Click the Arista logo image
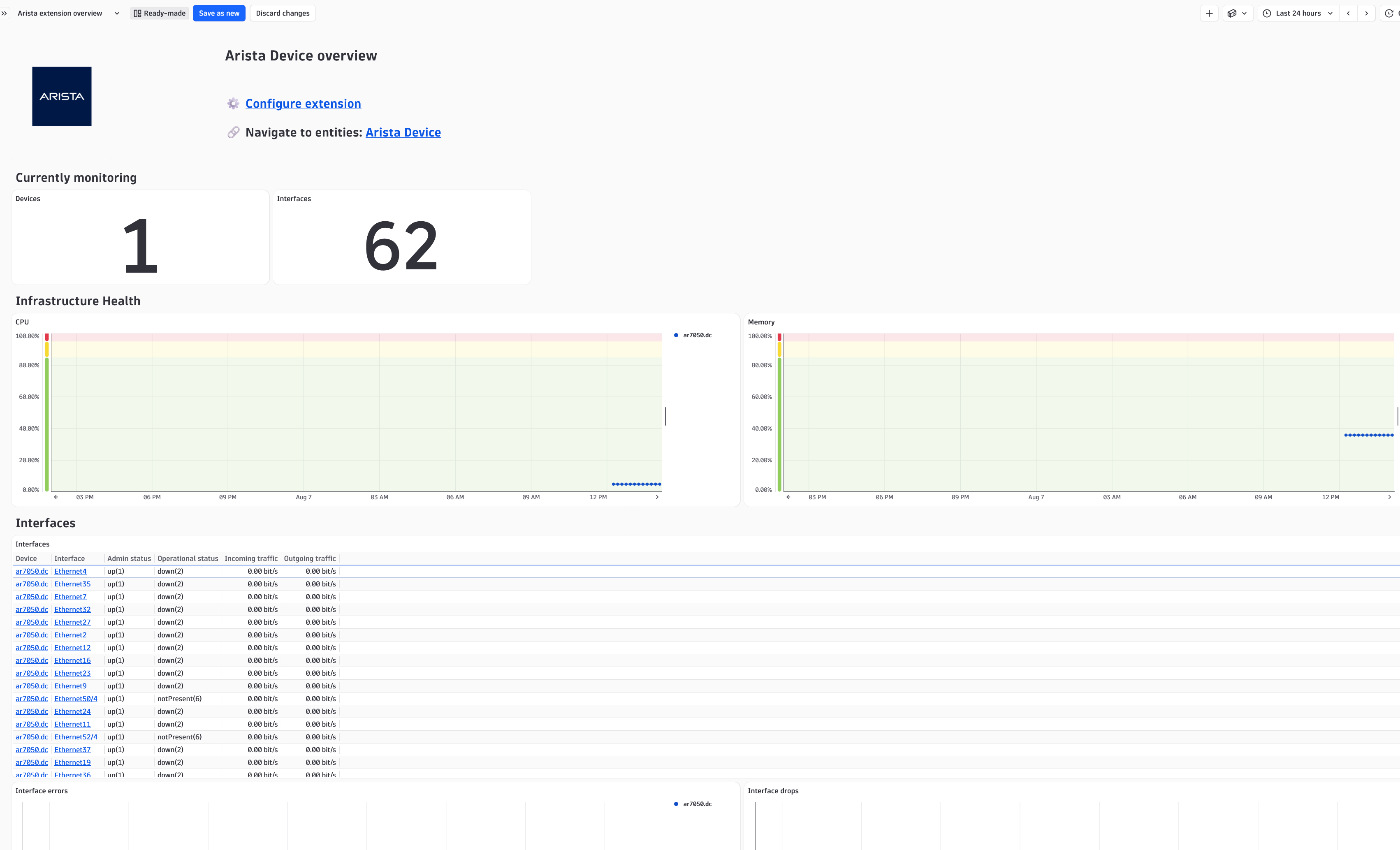 click(x=61, y=96)
